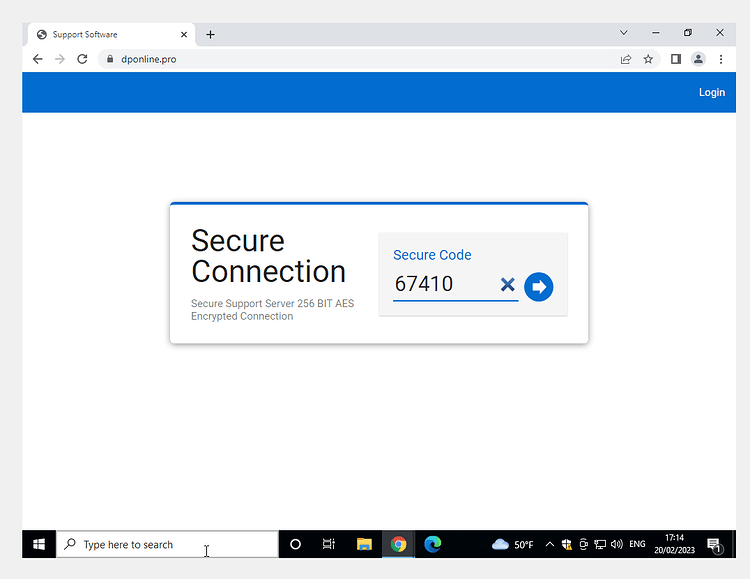This screenshot has width=750, height=579.
Task: Close the Support Software tab
Action: 184,34
